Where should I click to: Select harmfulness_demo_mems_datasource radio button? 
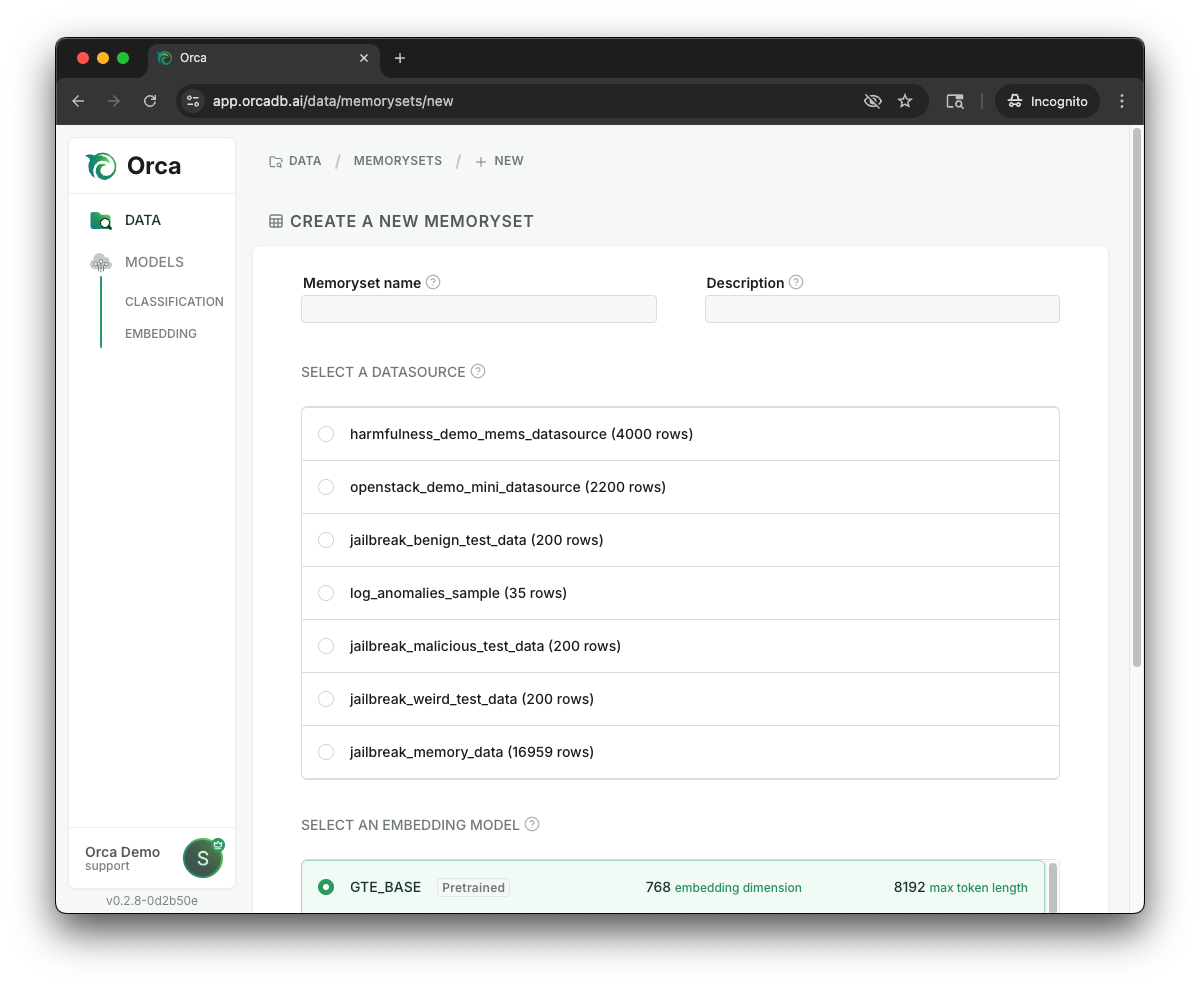pos(326,434)
